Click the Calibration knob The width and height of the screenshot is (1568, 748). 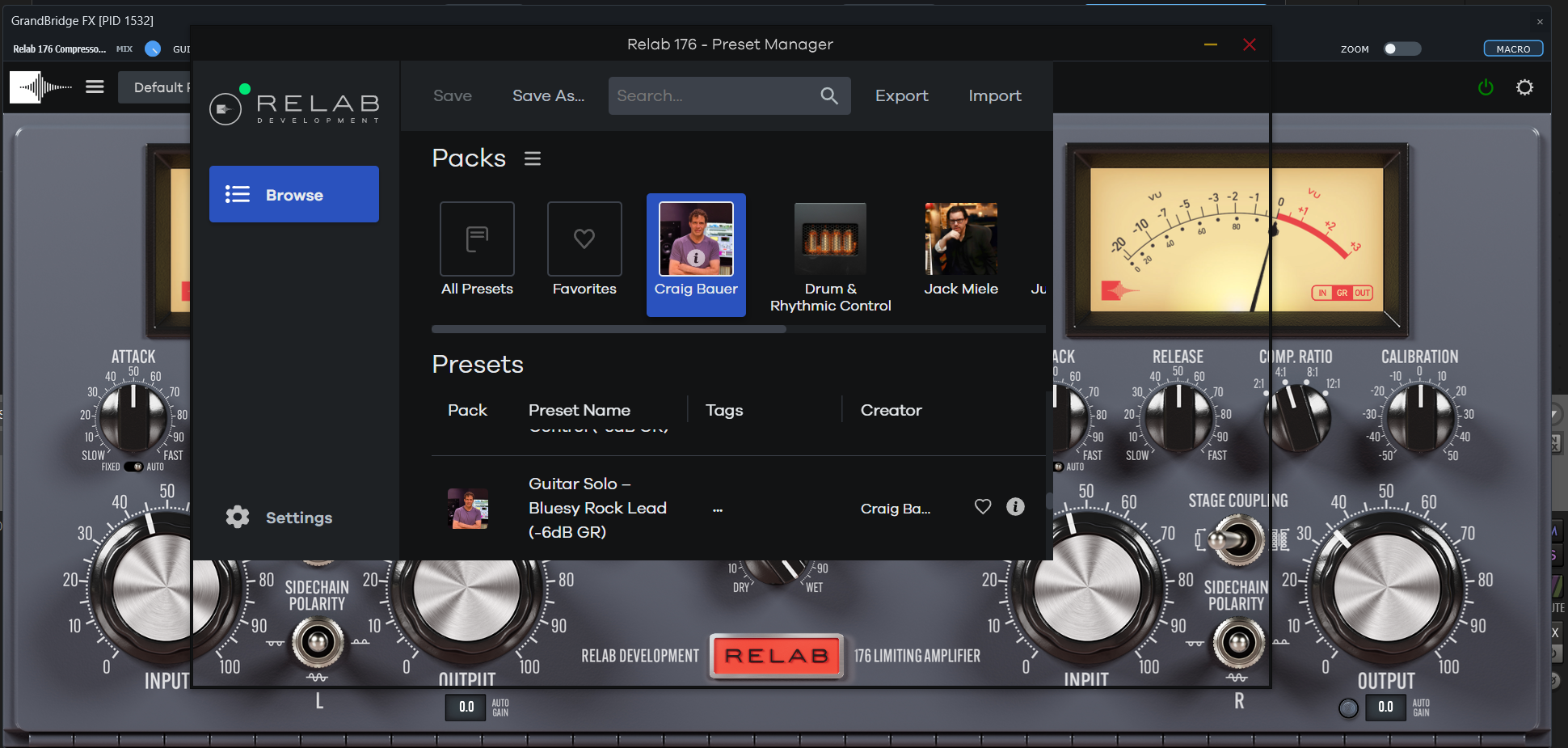point(1419,418)
